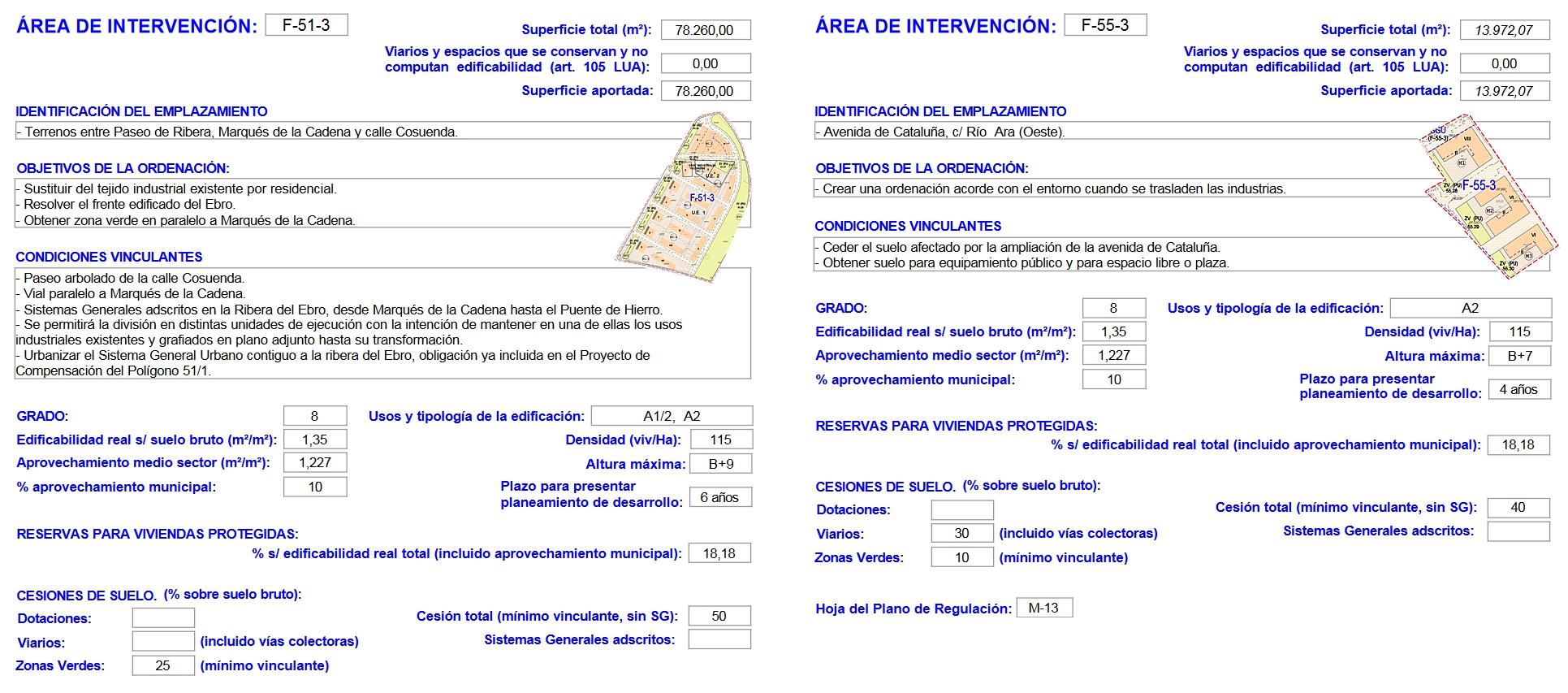The width and height of the screenshot is (1568, 693).
Task: Click the CESIONES DE SUELO heading of F-51-3
Action: (87, 596)
